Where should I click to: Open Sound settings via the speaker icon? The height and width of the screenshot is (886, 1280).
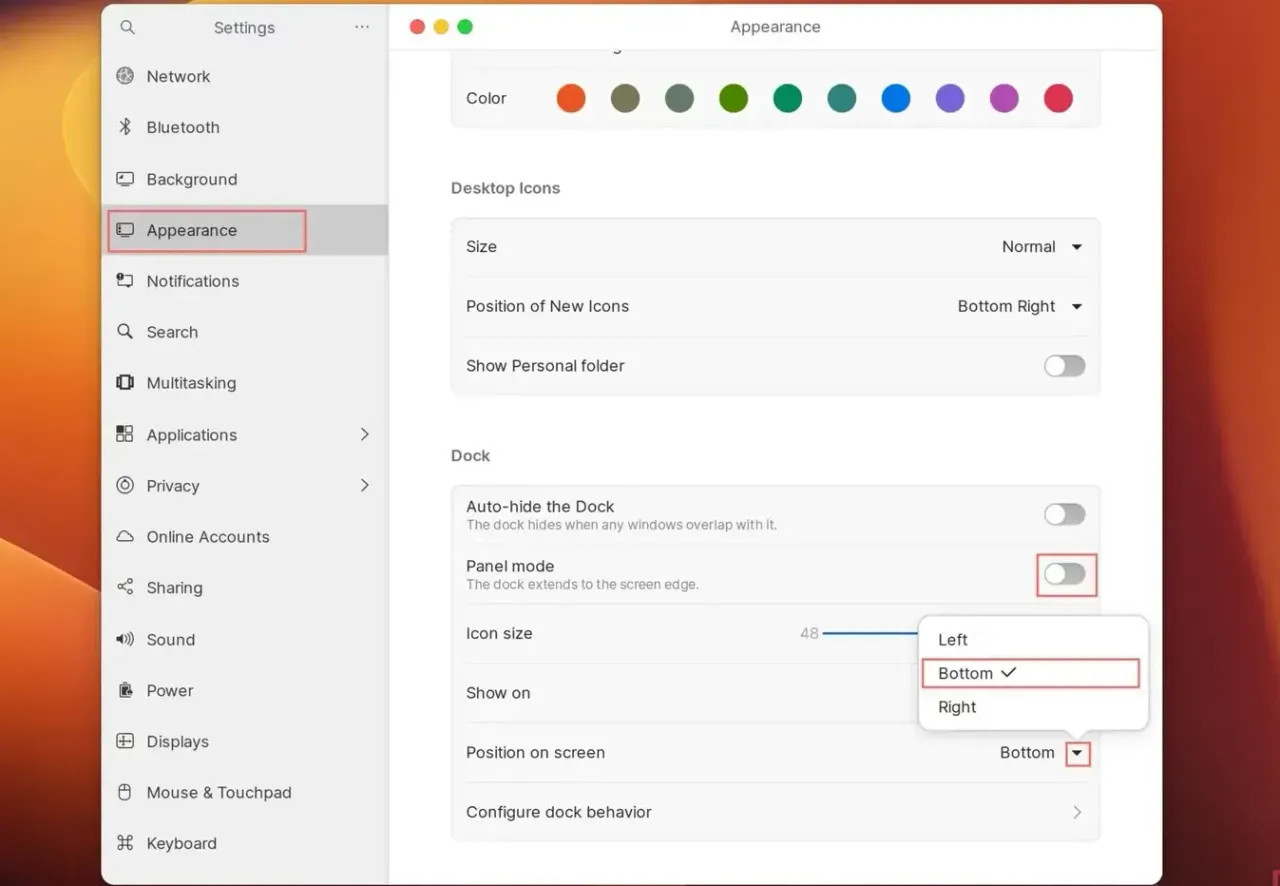click(124, 639)
